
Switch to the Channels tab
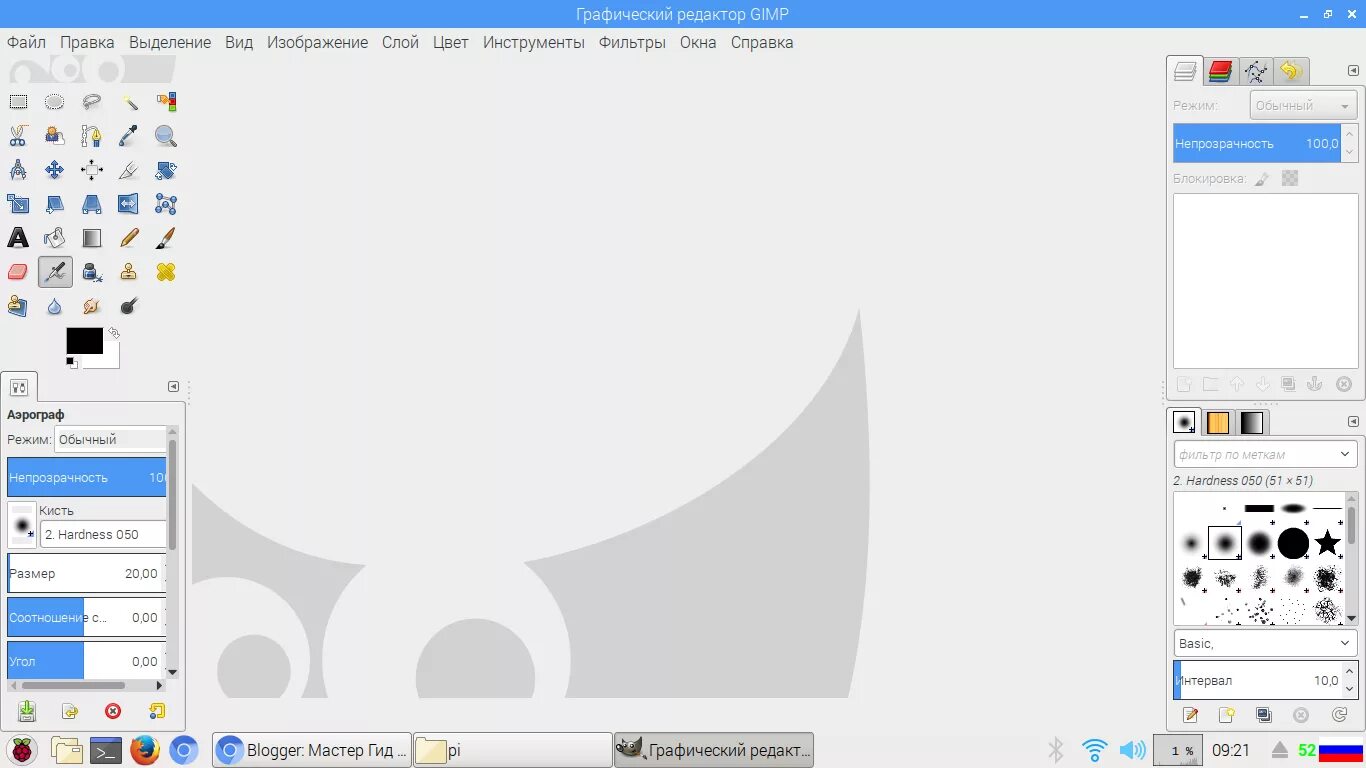(1220, 71)
